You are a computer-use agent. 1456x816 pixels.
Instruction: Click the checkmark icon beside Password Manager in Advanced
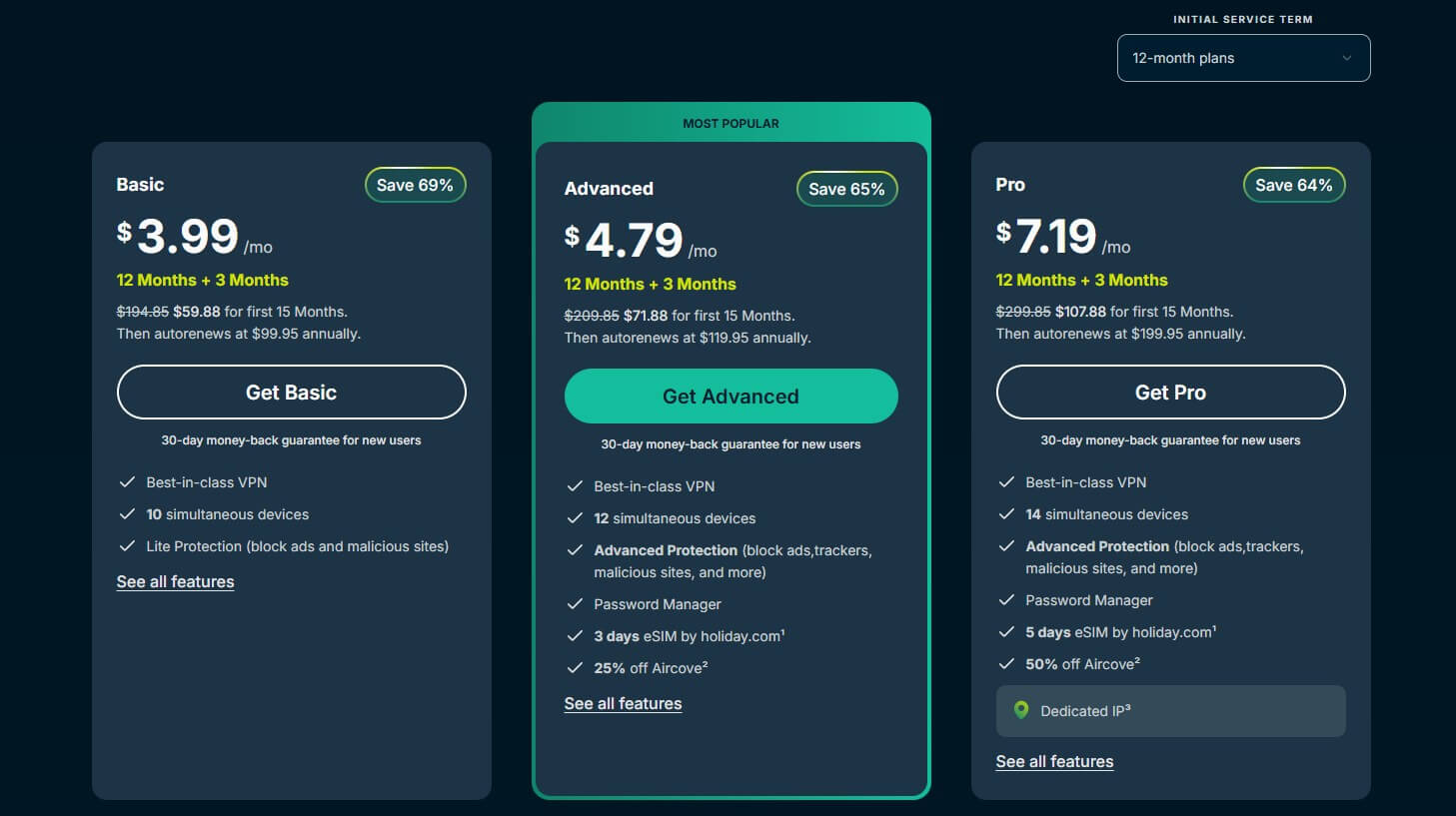click(574, 604)
